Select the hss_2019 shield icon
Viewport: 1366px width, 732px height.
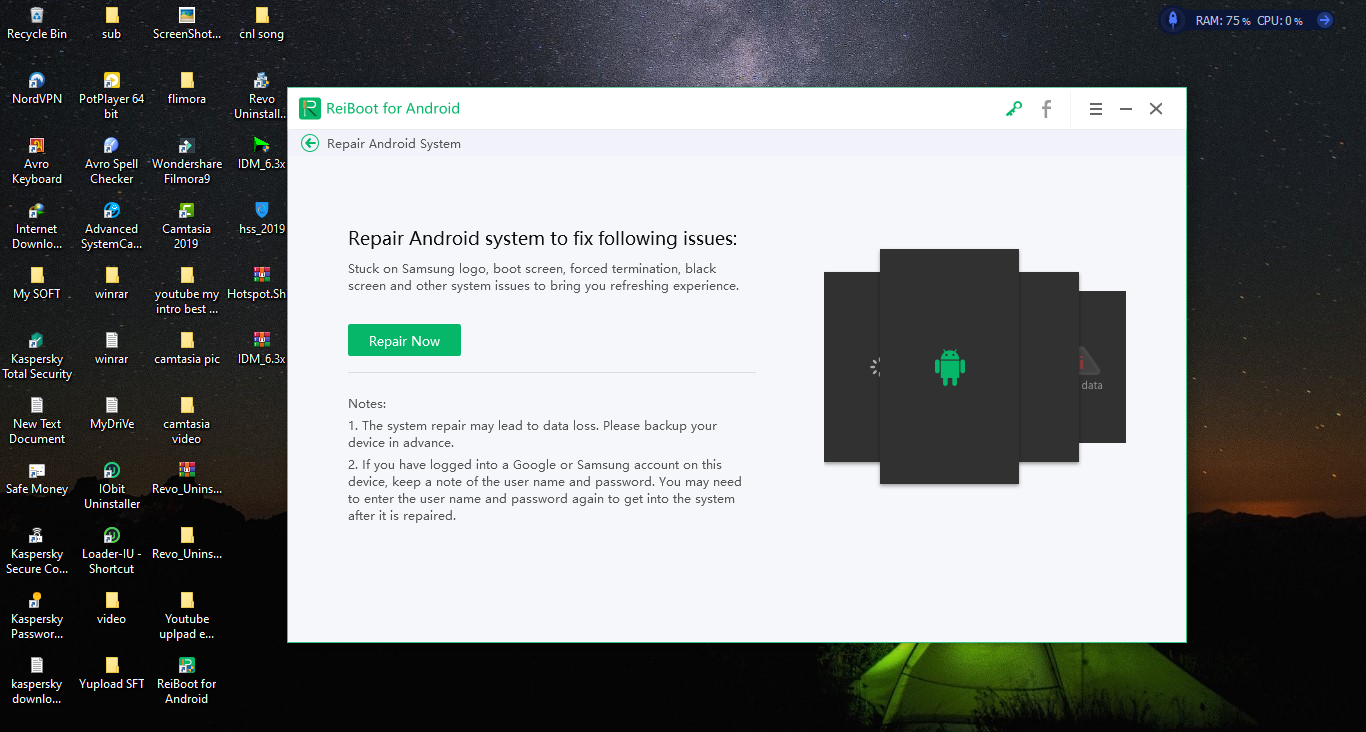tap(262, 218)
